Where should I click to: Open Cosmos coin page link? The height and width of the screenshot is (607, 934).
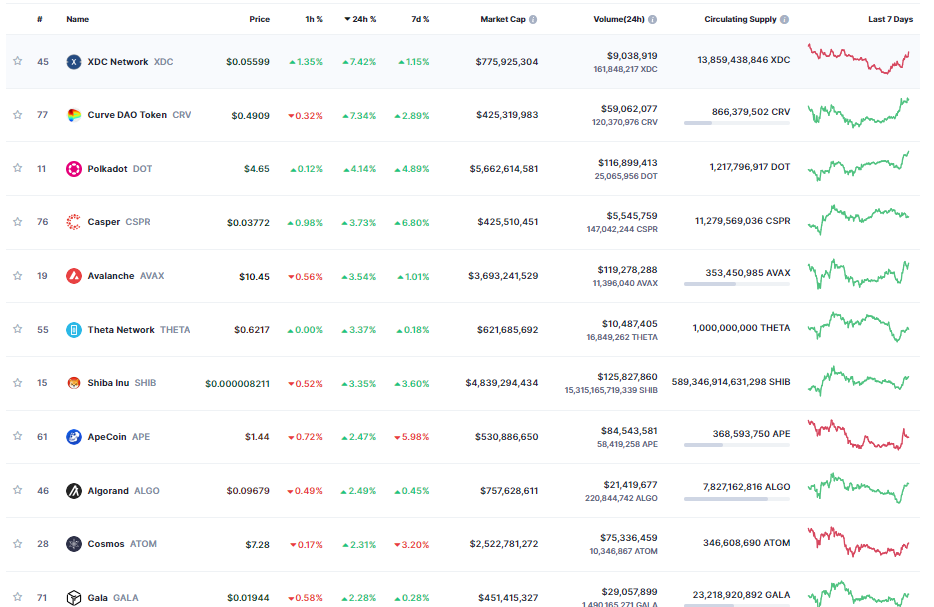pos(106,544)
